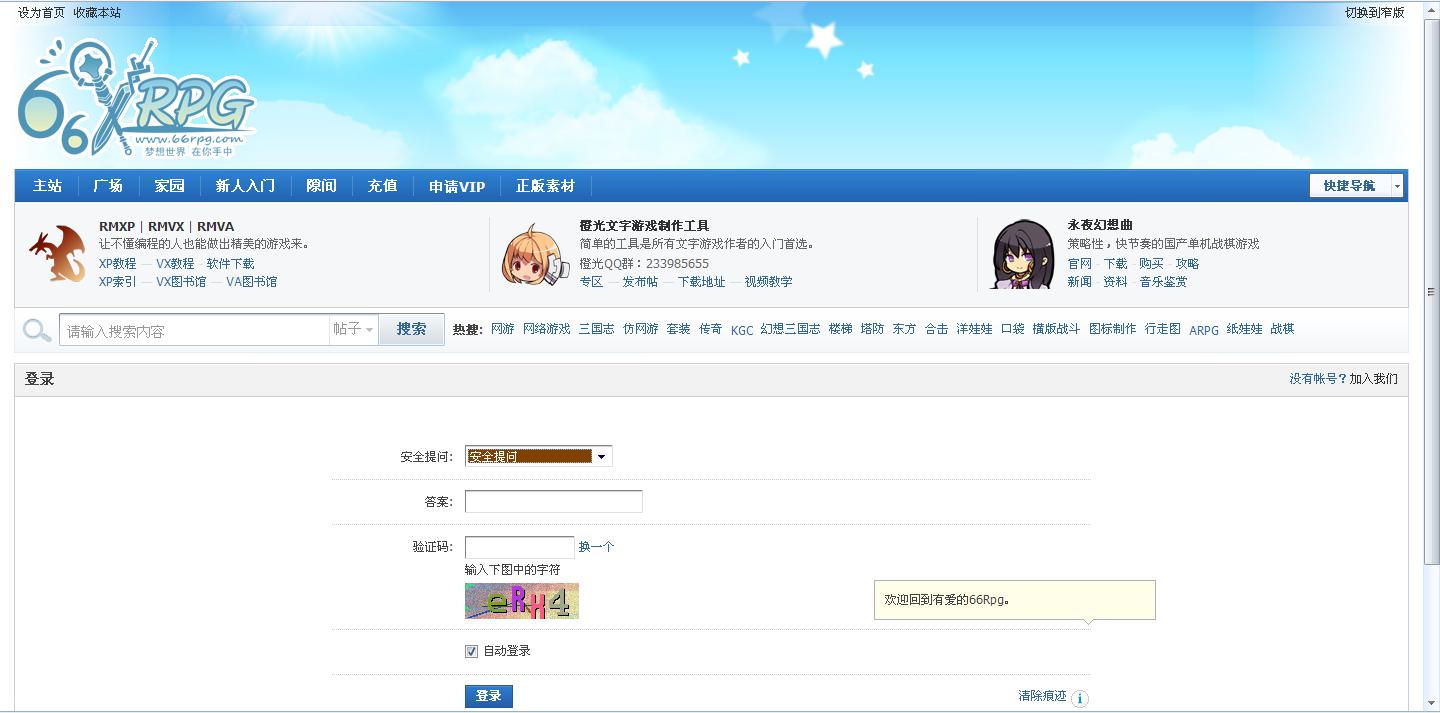Screen dimensions: 1440x713
Task: Open the 广场 nav tab
Action: click(x=108, y=186)
